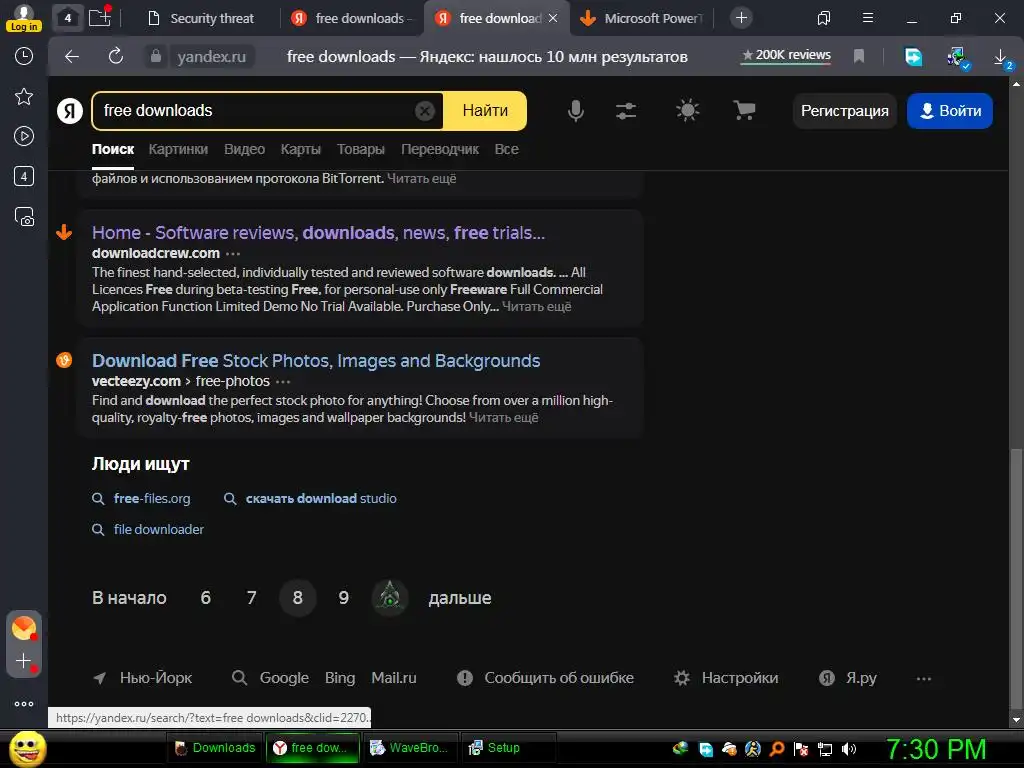The width and height of the screenshot is (1024, 768).
Task: Search suggestion free-files.org
Action: [x=152, y=498]
